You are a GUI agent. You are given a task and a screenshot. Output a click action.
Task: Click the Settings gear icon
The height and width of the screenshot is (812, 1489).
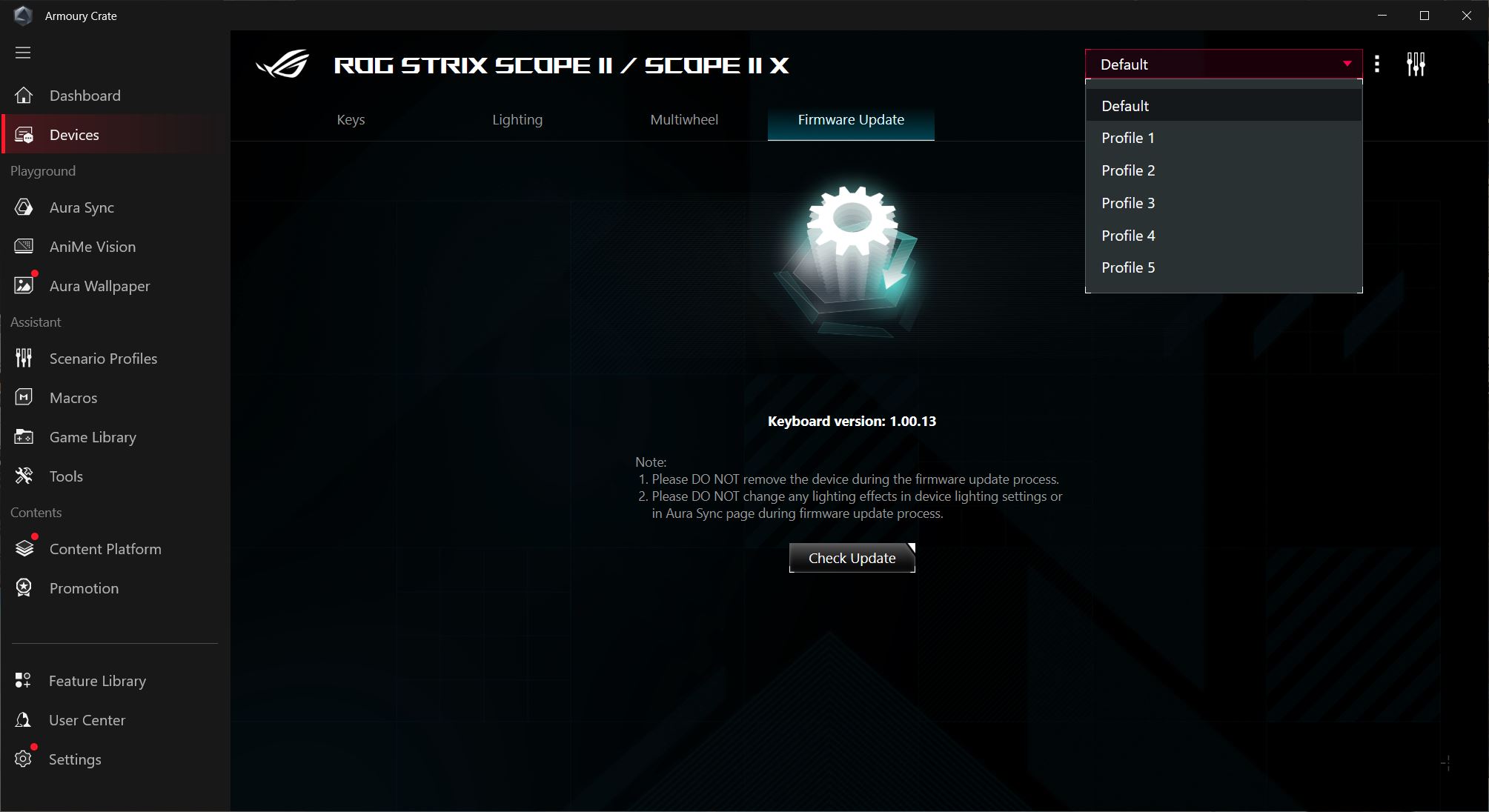[23, 759]
